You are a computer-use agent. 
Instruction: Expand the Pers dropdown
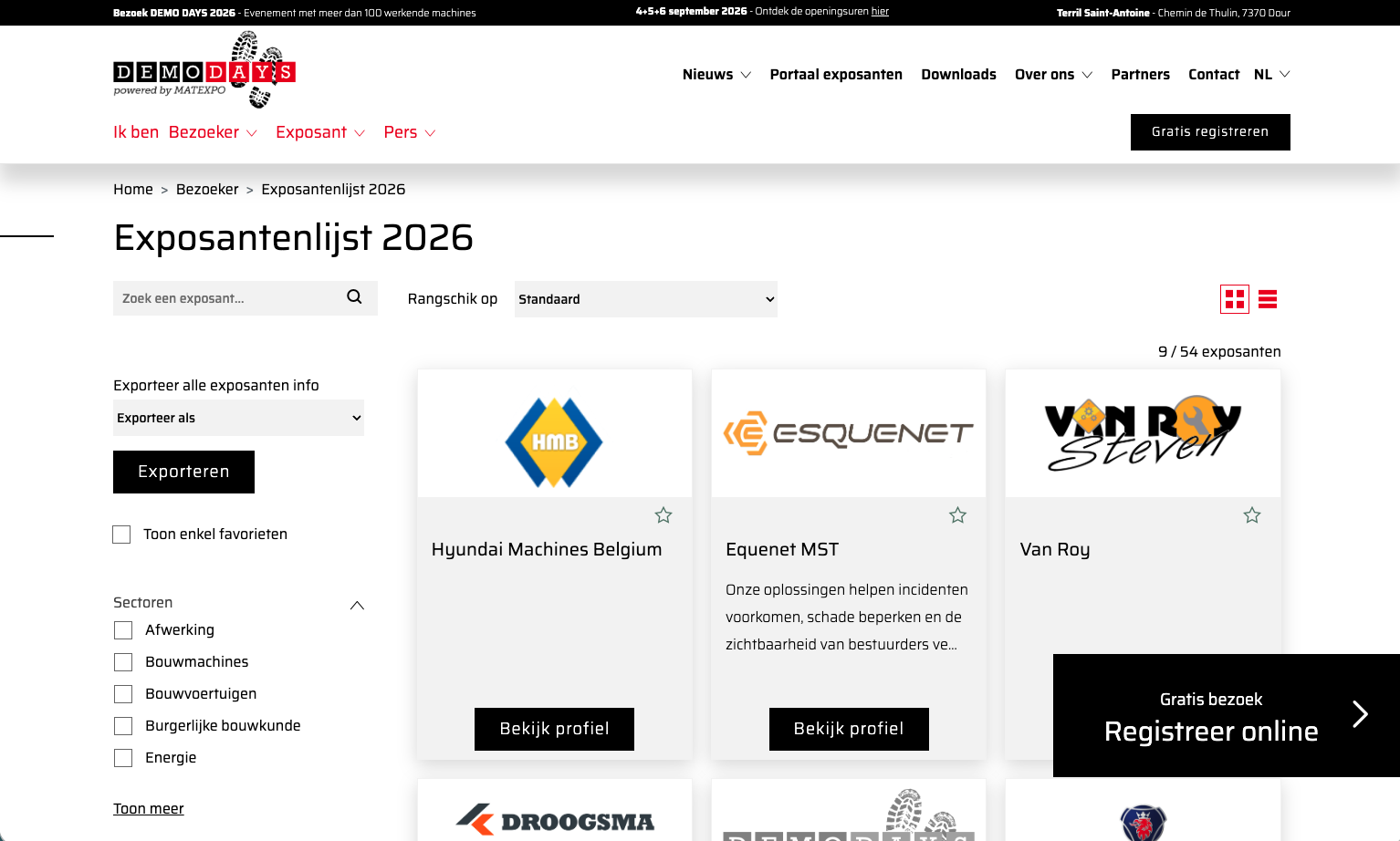[x=410, y=132]
